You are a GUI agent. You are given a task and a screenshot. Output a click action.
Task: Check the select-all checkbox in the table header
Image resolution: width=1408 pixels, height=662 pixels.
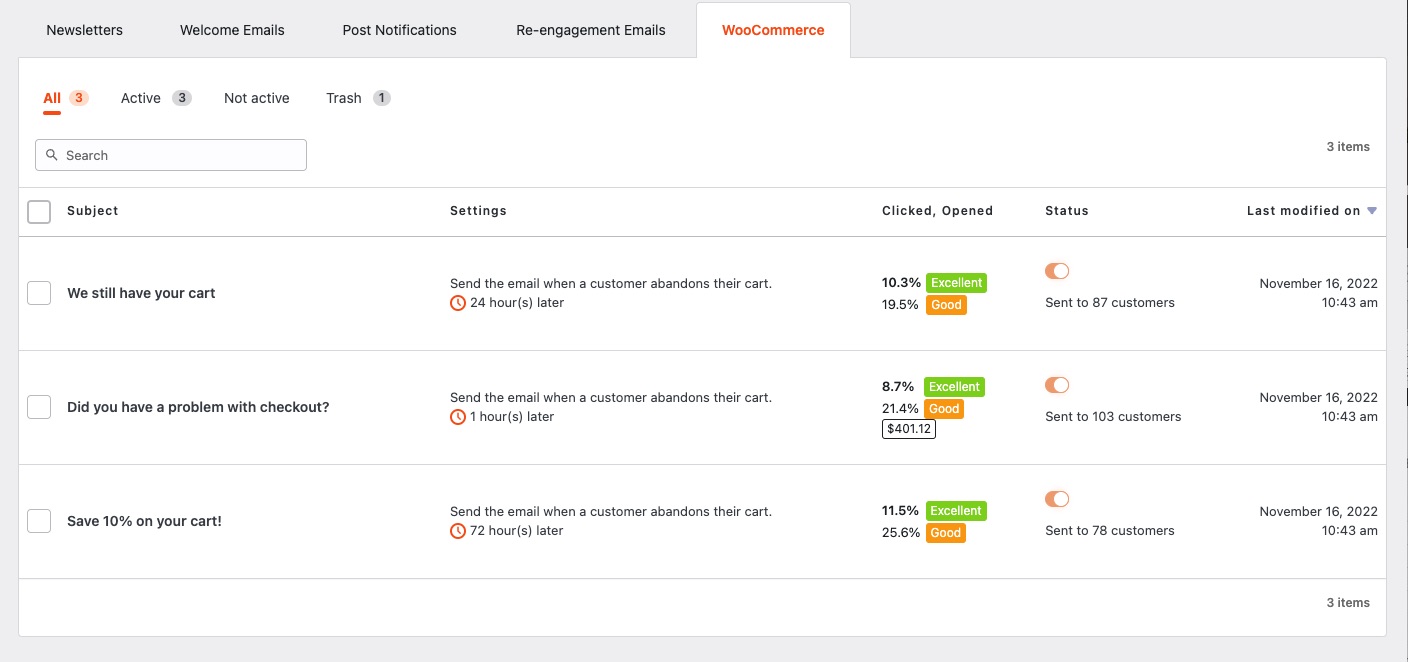(39, 212)
